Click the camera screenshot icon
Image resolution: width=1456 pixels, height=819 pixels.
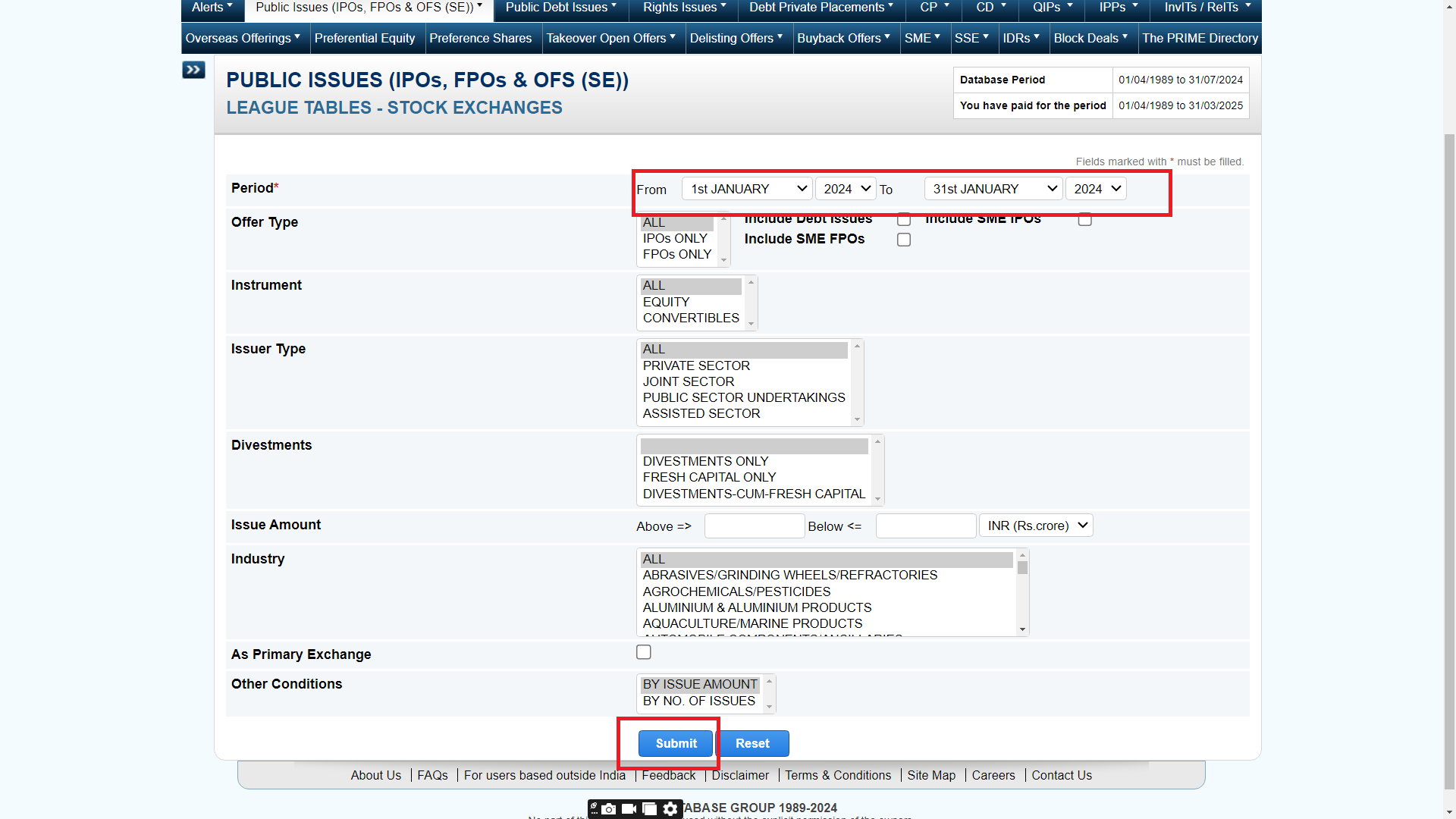[x=610, y=809]
